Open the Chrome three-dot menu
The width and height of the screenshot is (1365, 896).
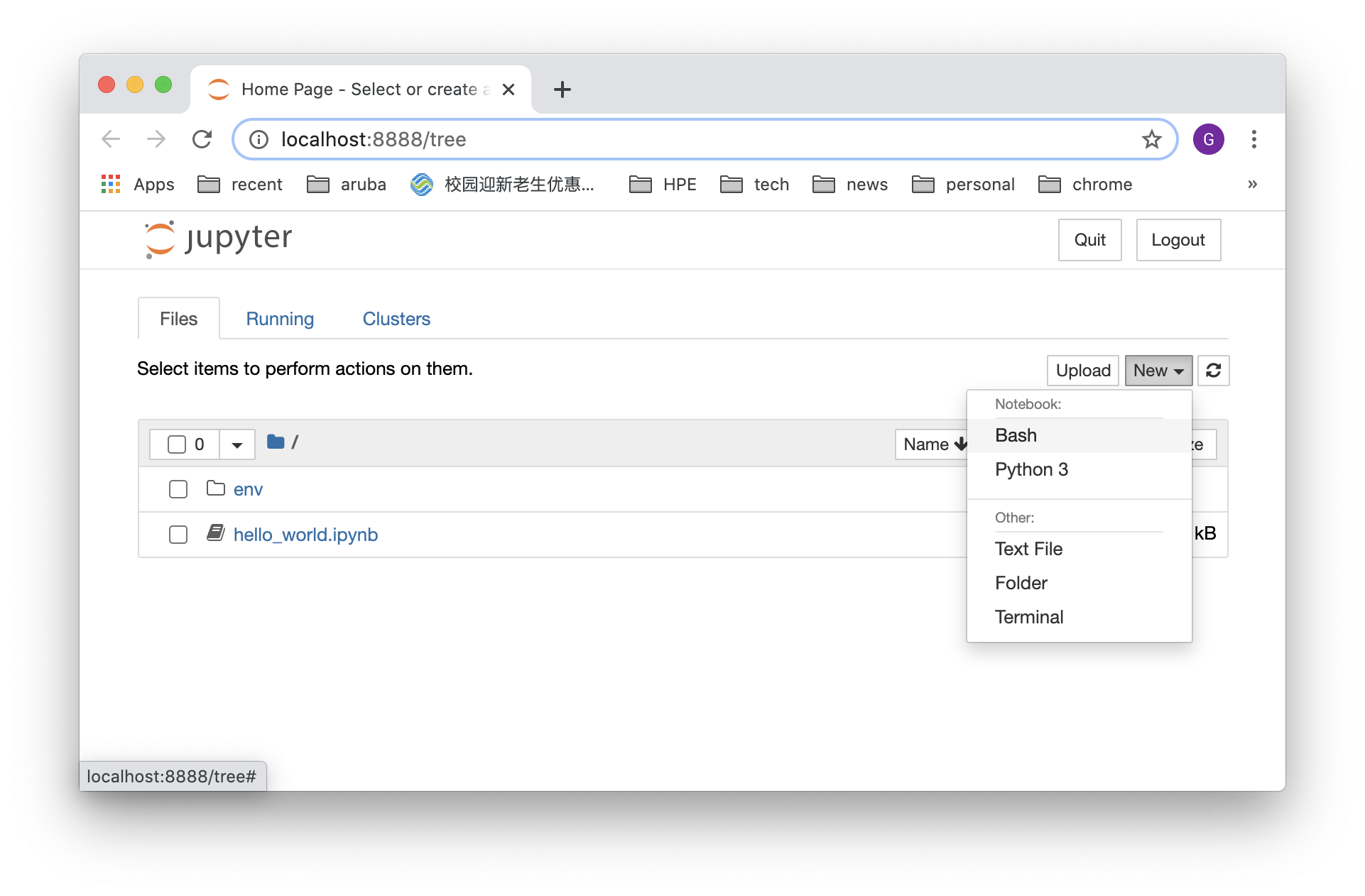[1253, 139]
